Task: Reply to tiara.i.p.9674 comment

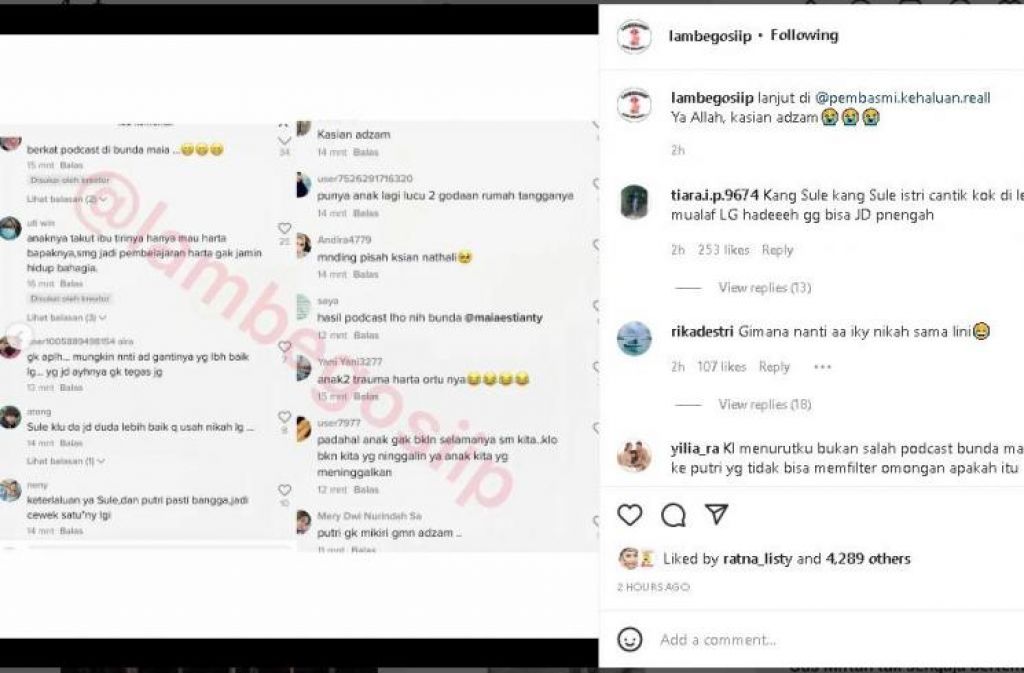Action: (x=777, y=250)
